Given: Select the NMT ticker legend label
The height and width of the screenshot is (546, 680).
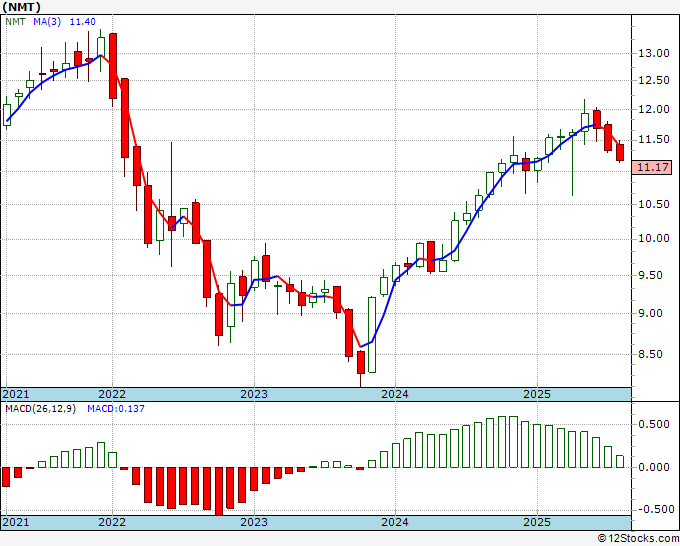Looking at the screenshot, I should pyautogui.click(x=15, y=22).
